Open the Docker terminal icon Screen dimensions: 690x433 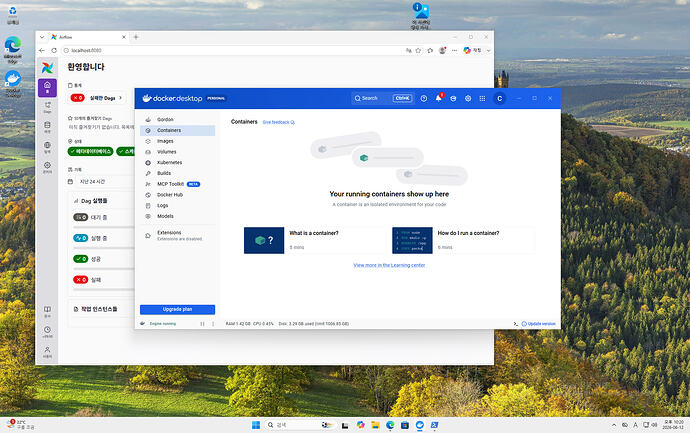click(515, 324)
